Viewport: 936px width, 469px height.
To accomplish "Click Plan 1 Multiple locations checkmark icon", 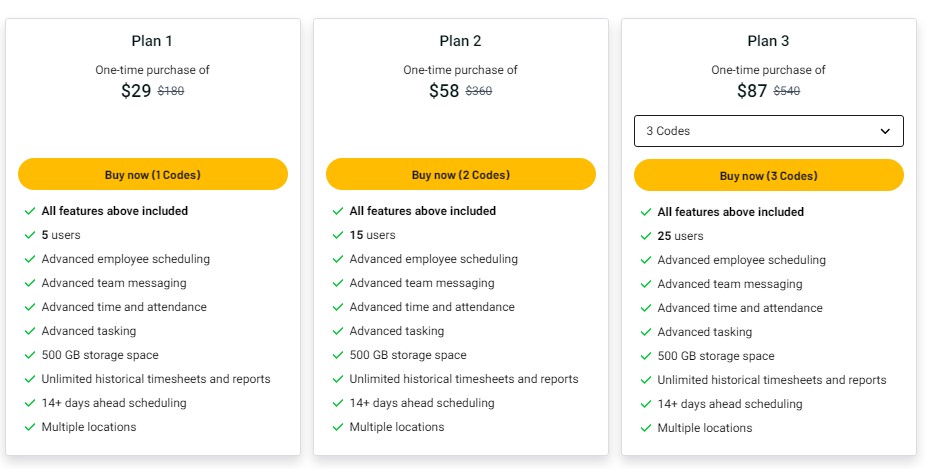I will 28,427.
